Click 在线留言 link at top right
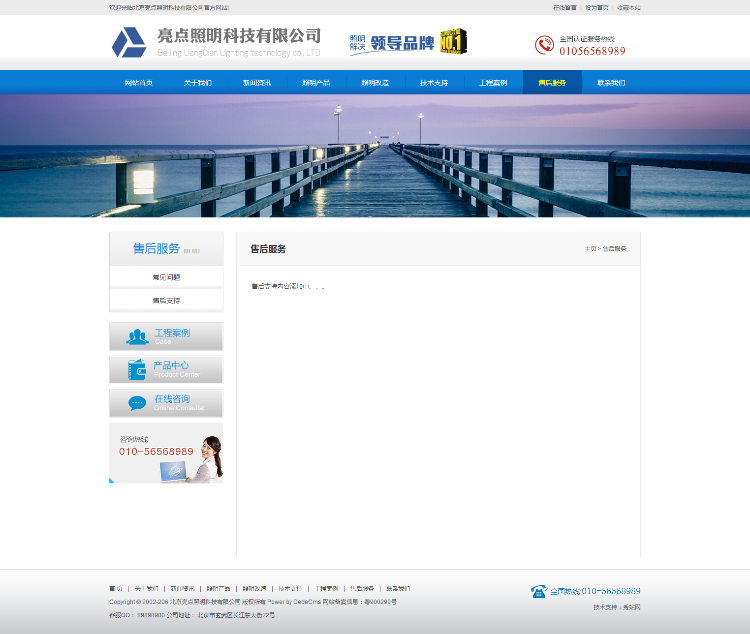Image resolution: width=750 pixels, height=634 pixels. pos(565,8)
